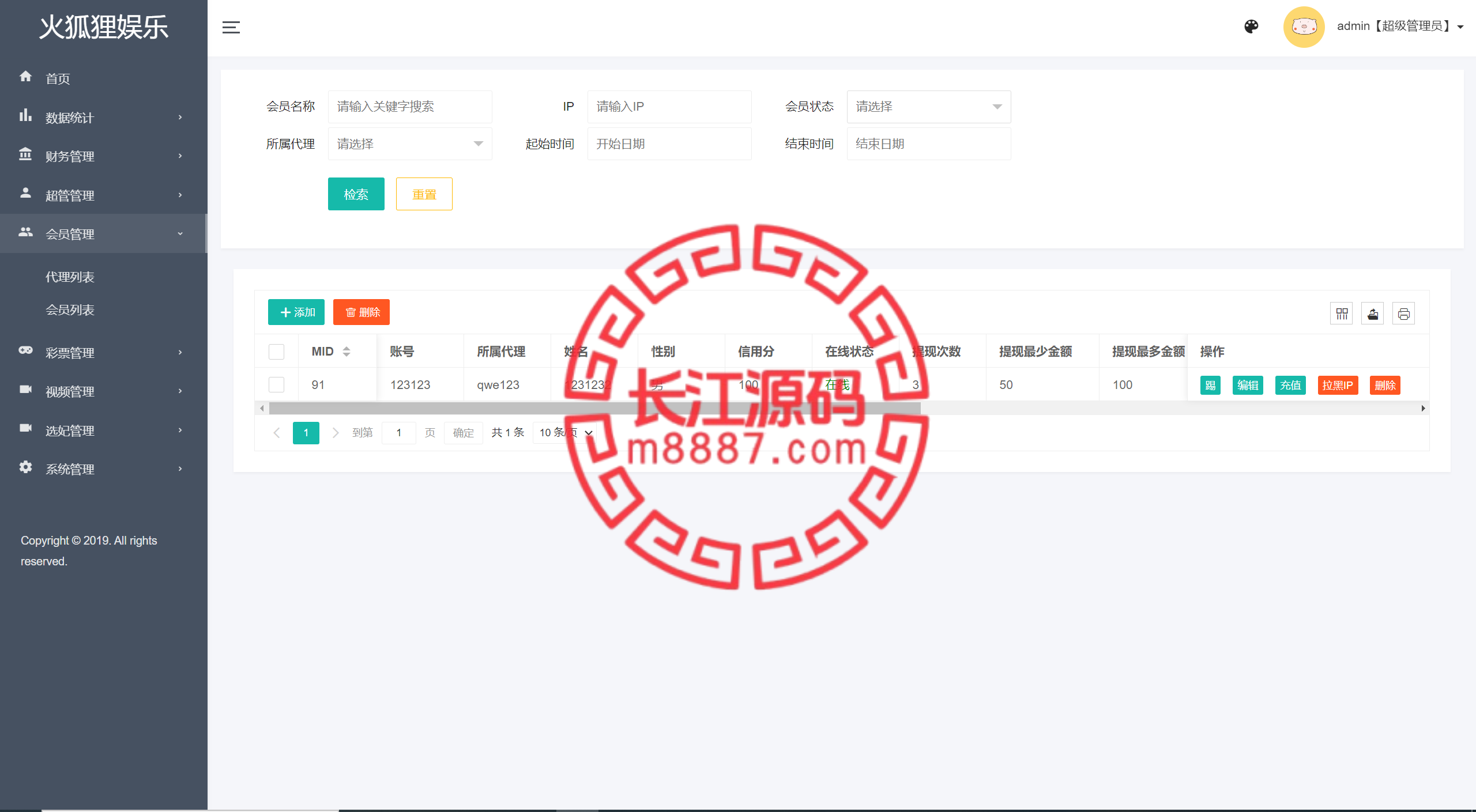Expand the 财务管理 menu chevron
This screenshot has width=1476, height=812.
pyautogui.click(x=180, y=156)
